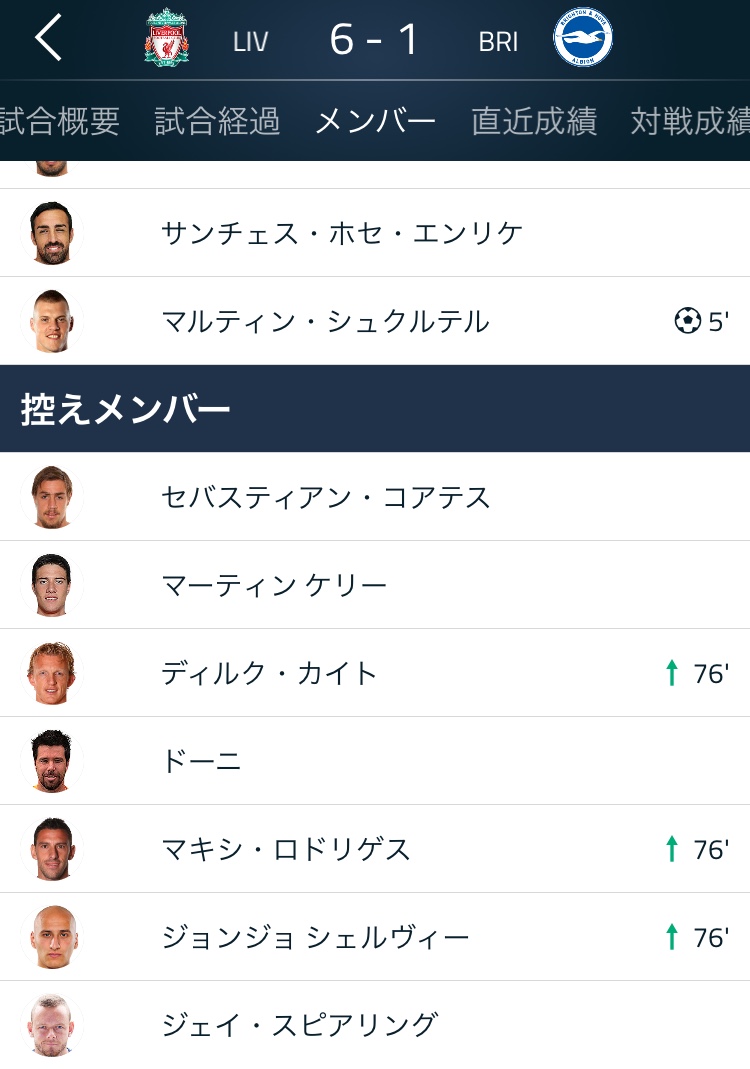Viewport: 750px width, 1069px height.
Task: Tap substitution arrow for ジョンジョ シェルヴィー
Action: tap(672, 937)
